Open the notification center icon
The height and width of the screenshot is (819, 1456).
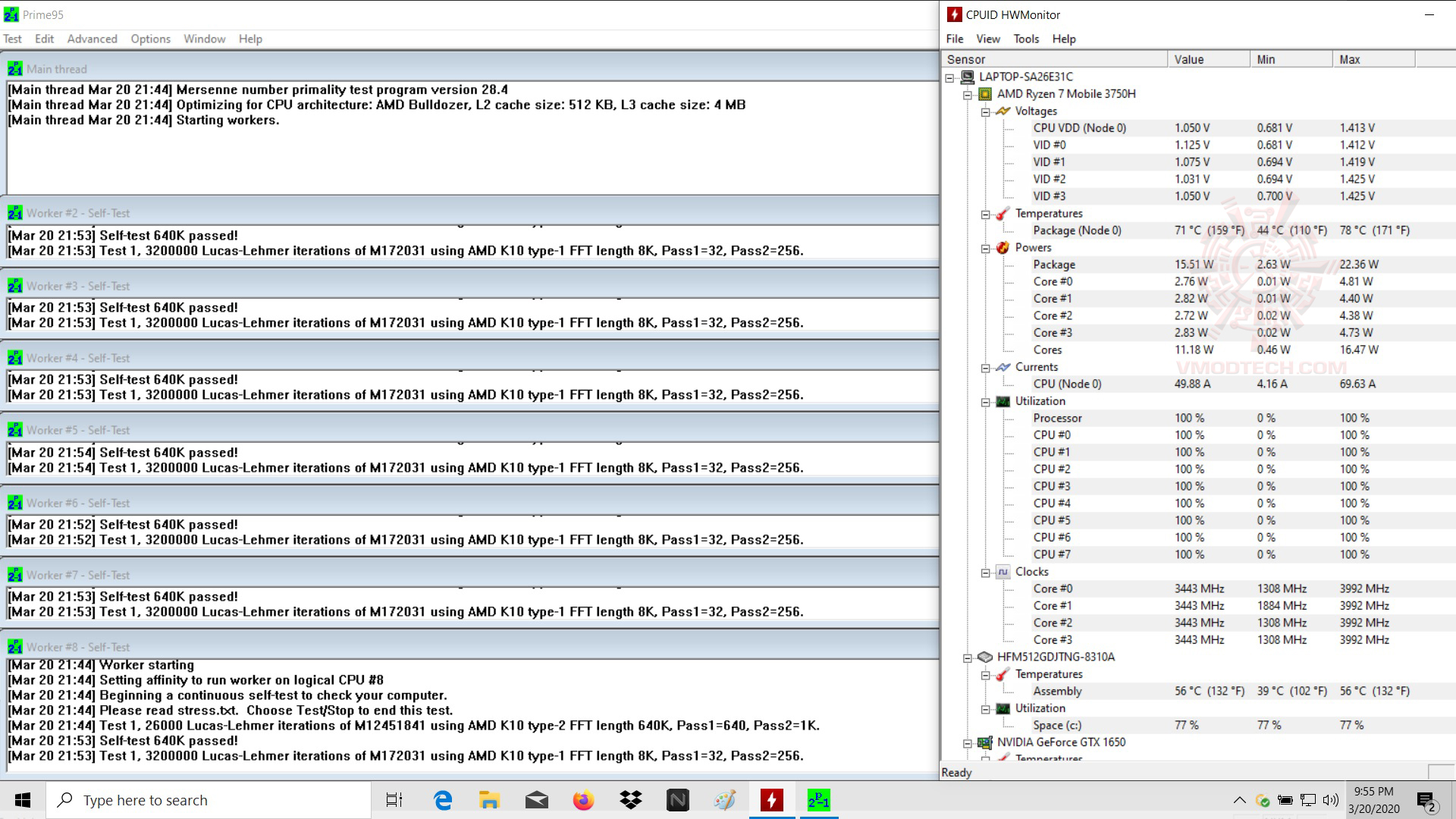1426,801
